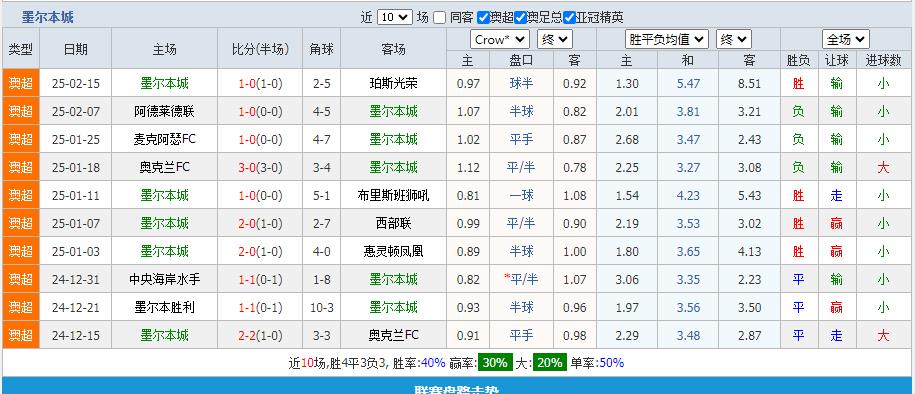
Task: Click the 类型 column header
Action: (x=20, y=50)
